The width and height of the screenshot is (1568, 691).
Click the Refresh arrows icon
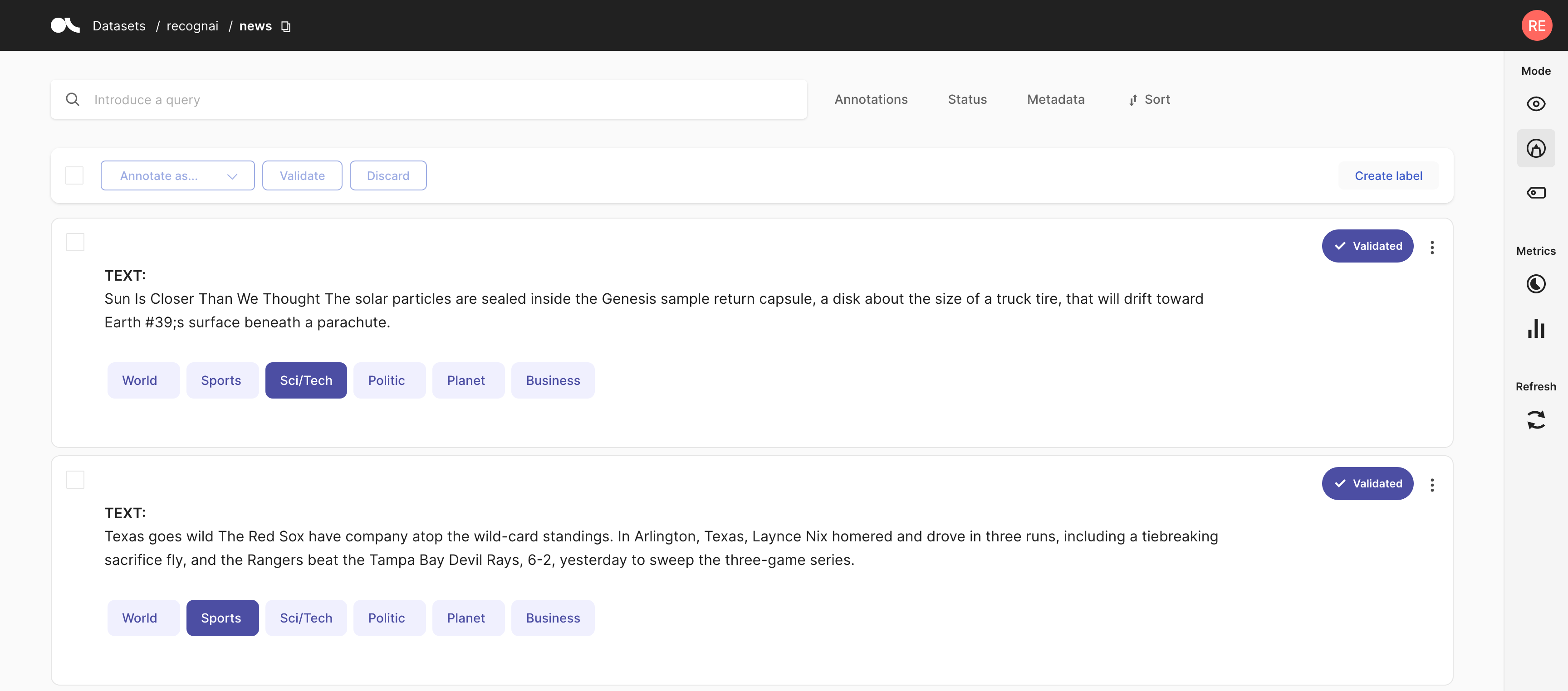tap(1535, 420)
